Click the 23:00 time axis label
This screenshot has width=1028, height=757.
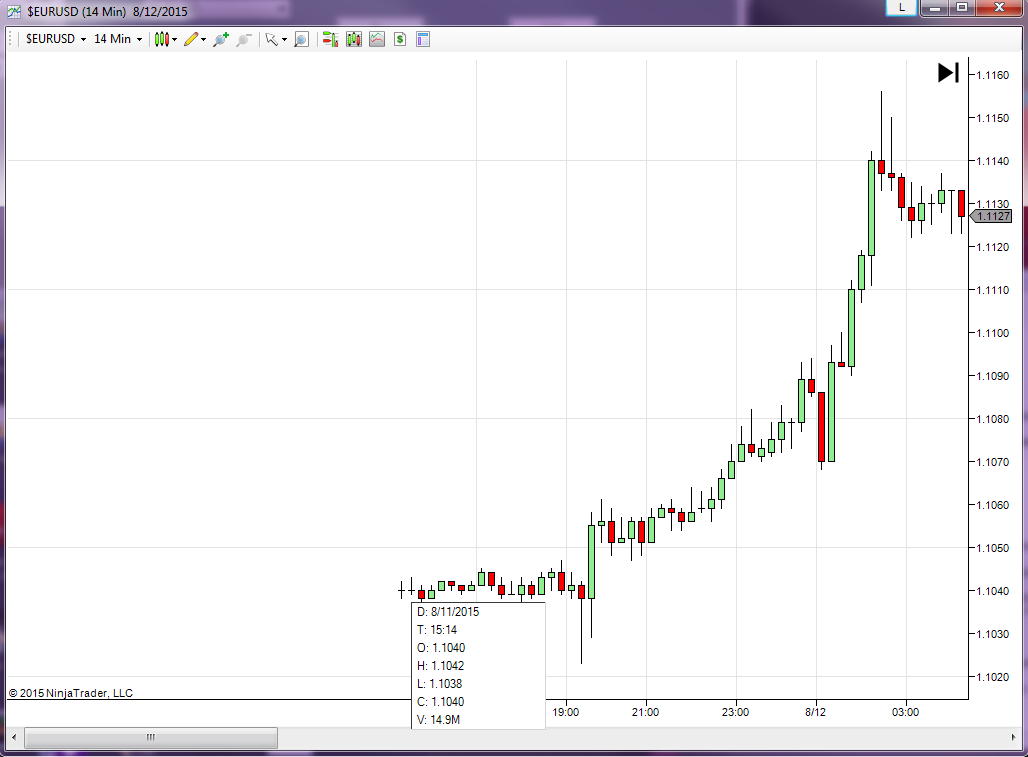tap(735, 712)
